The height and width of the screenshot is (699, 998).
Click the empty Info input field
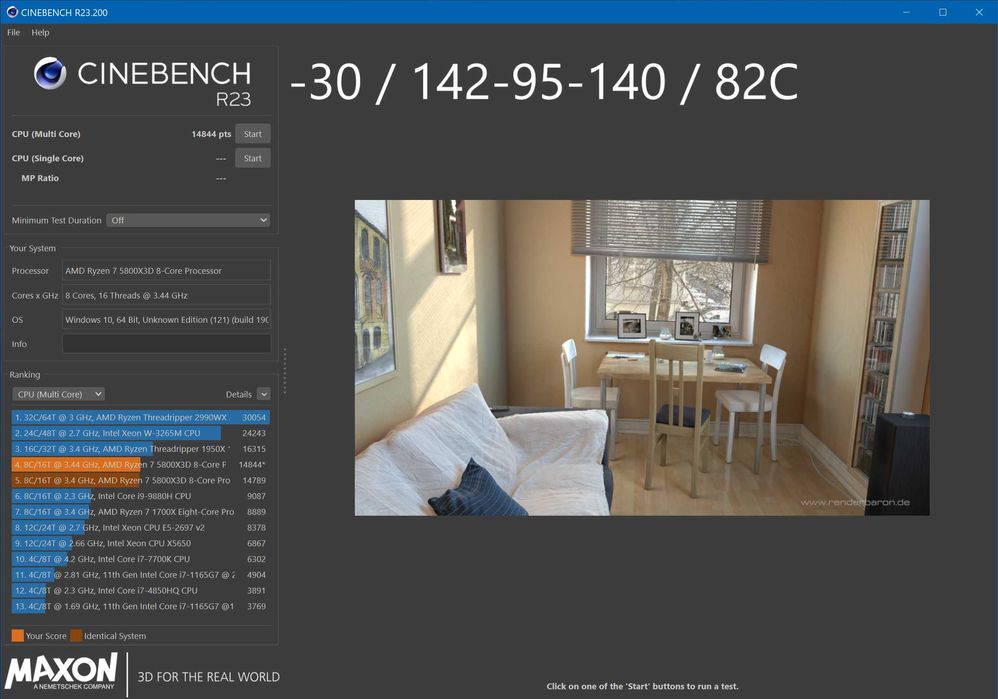tap(166, 344)
